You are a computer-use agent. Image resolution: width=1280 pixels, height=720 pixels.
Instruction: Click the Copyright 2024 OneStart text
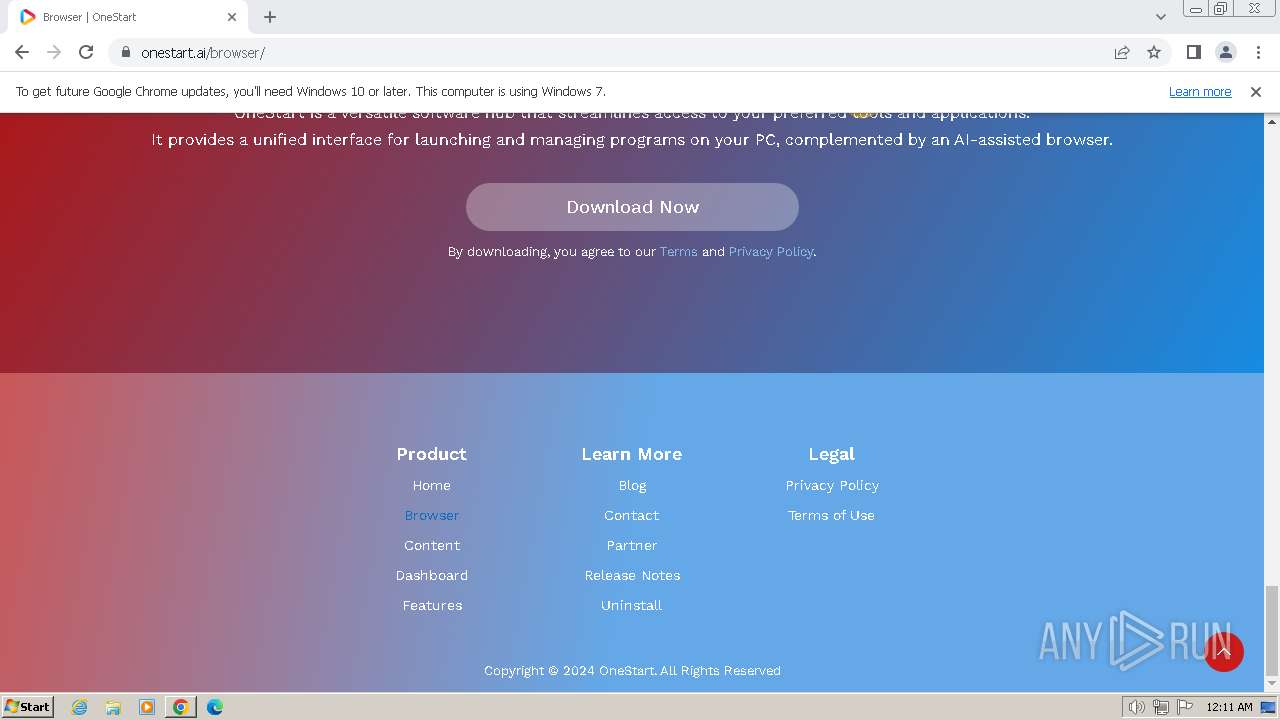632,671
